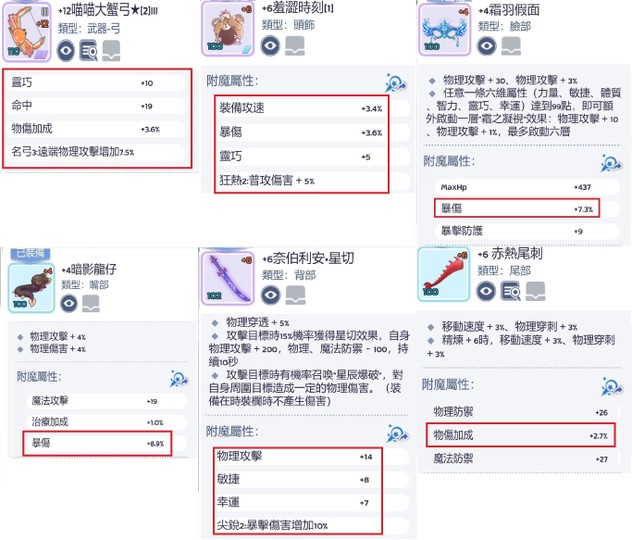Click the 暴傷 +8.9% row of 暗影龍仔
632x540 pixels.
(97, 443)
